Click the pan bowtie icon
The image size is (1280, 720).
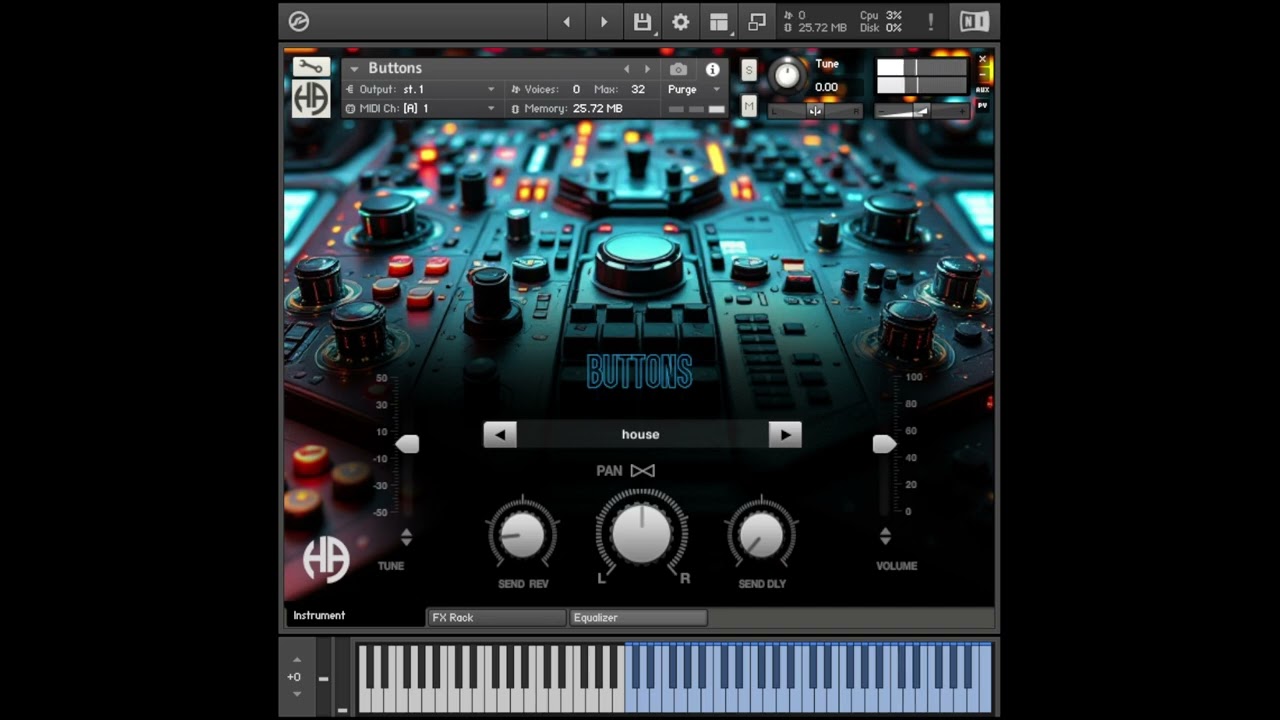(643, 470)
